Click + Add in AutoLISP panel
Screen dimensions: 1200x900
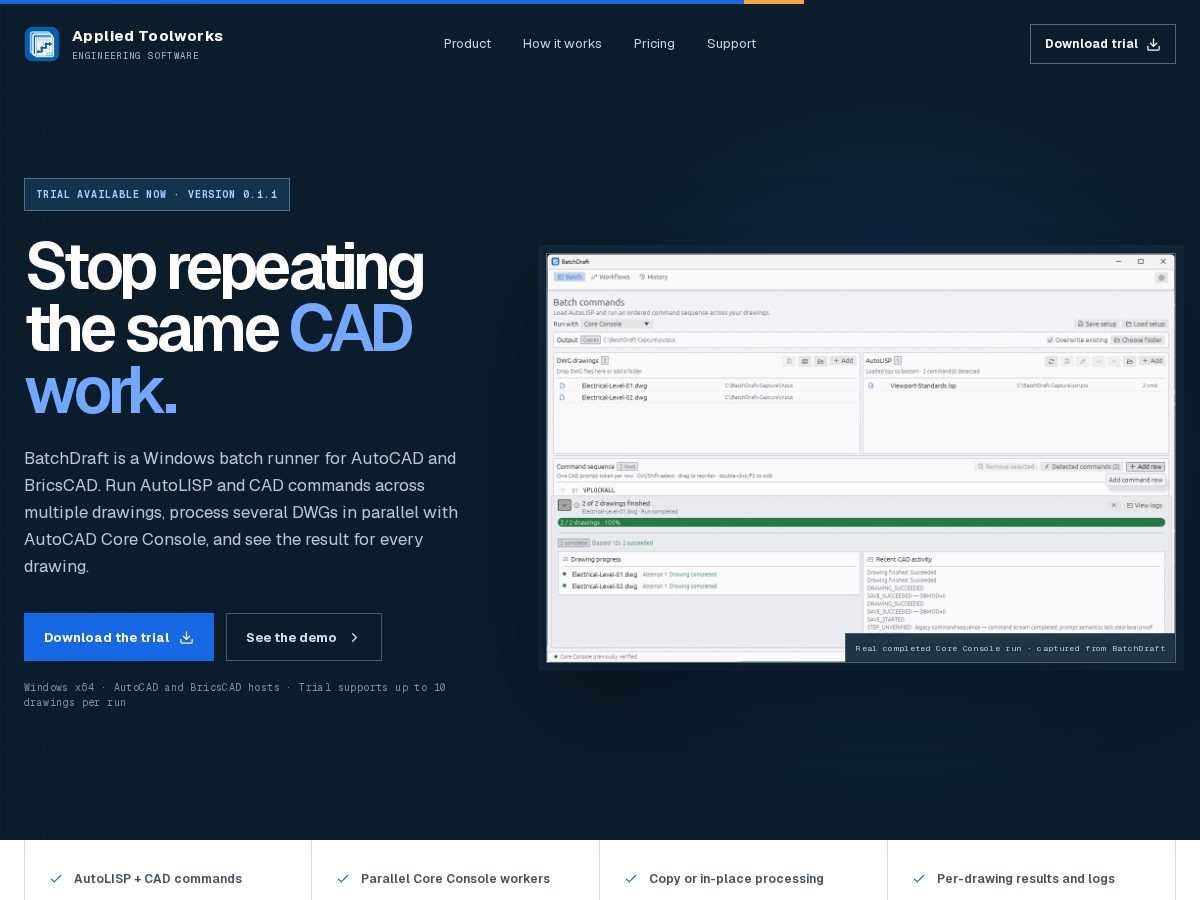coord(1152,361)
